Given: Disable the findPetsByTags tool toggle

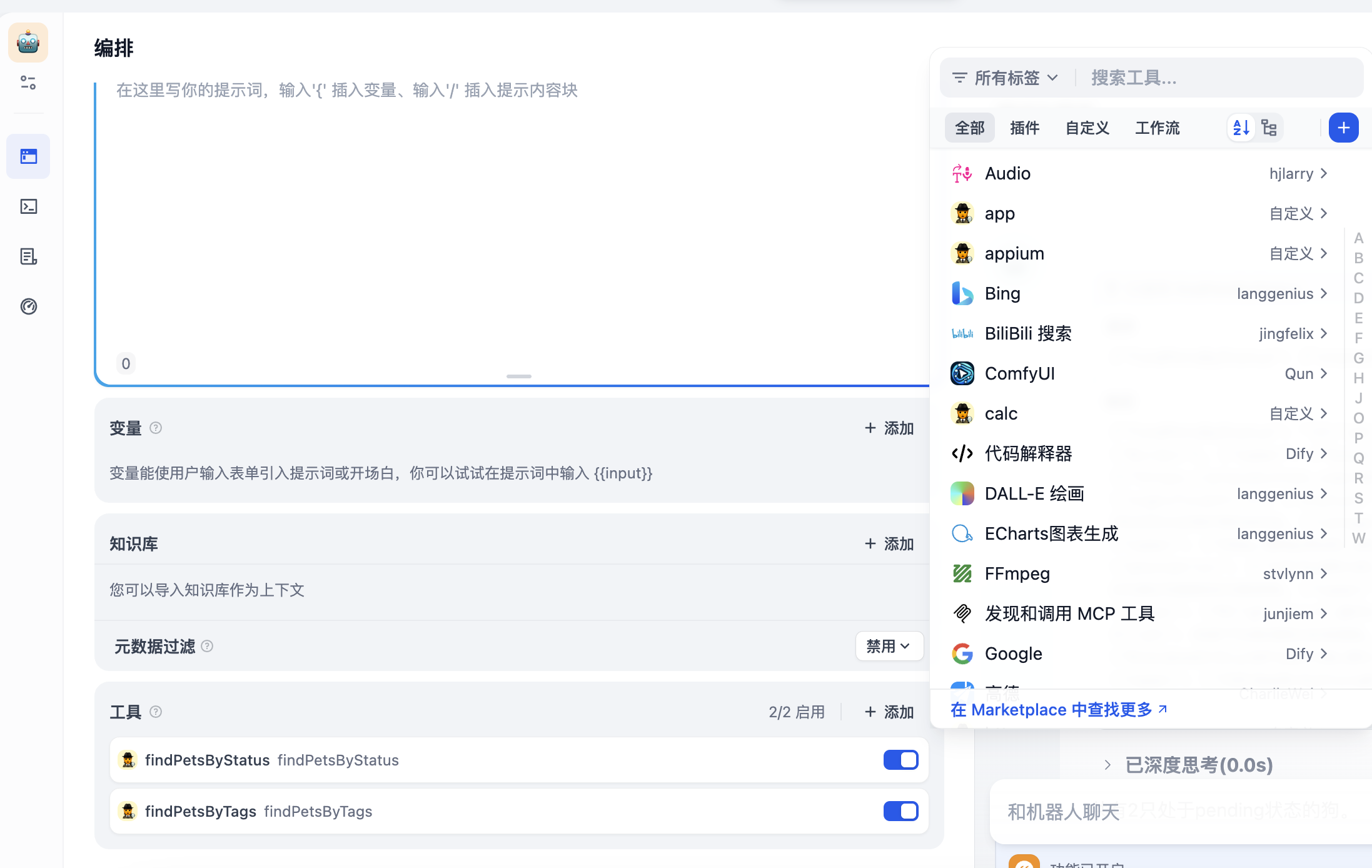Looking at the screenshot, I should tap(900, 811).
